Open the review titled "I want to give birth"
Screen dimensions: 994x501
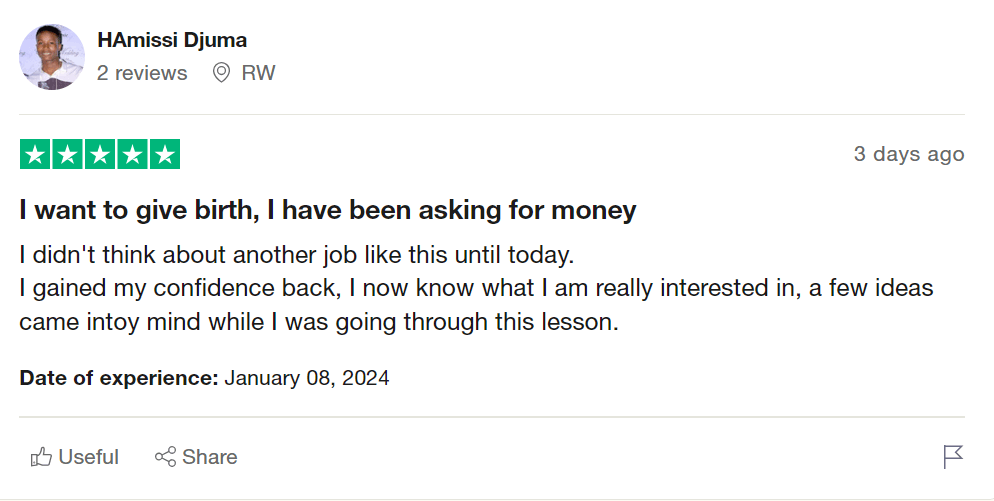pos(328,211)
